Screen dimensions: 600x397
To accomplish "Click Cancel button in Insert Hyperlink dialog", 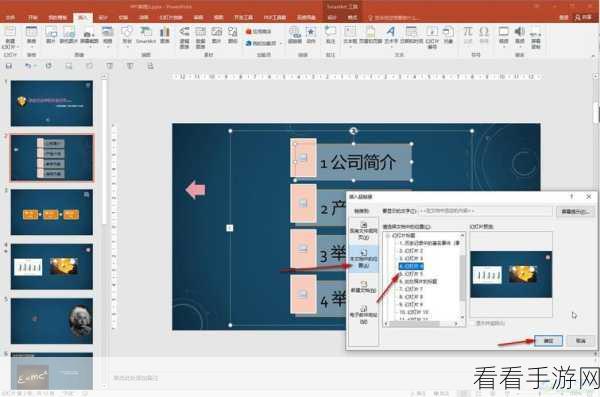I will [x=581, y=340].
